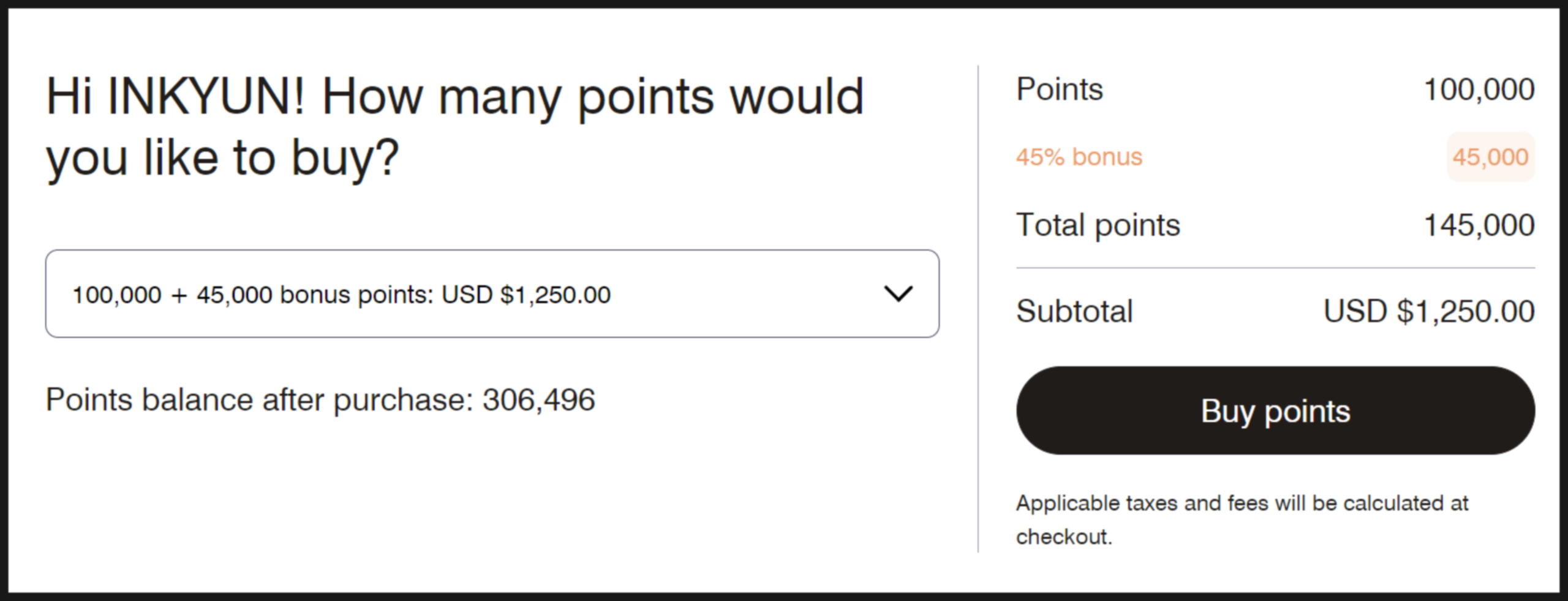1568x601 pixels.
Task: Click the Total points label
Action: (1098, 225)
